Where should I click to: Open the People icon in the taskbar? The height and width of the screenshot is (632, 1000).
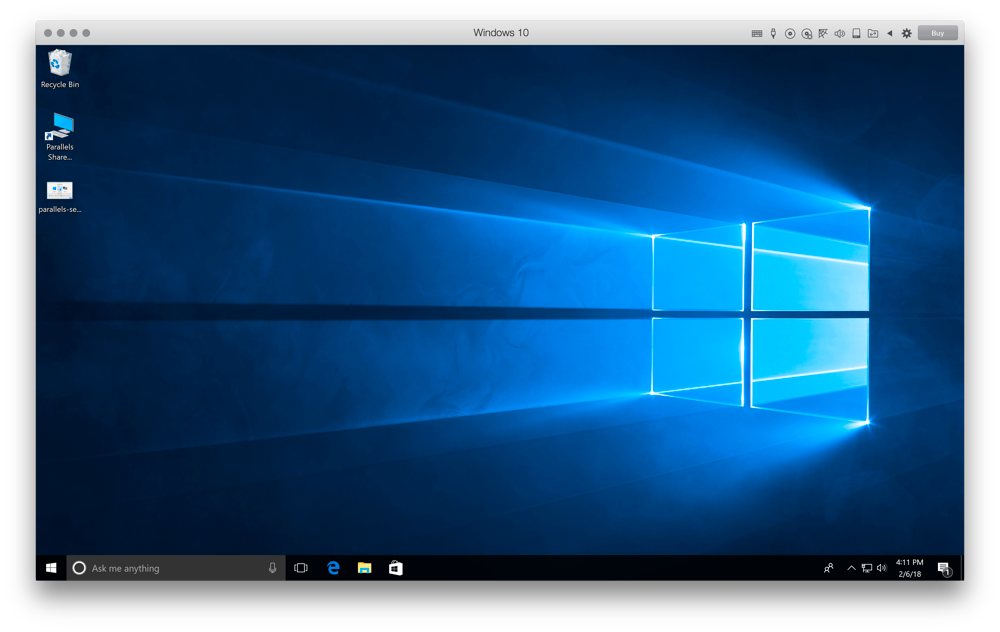tap(828, 568)
